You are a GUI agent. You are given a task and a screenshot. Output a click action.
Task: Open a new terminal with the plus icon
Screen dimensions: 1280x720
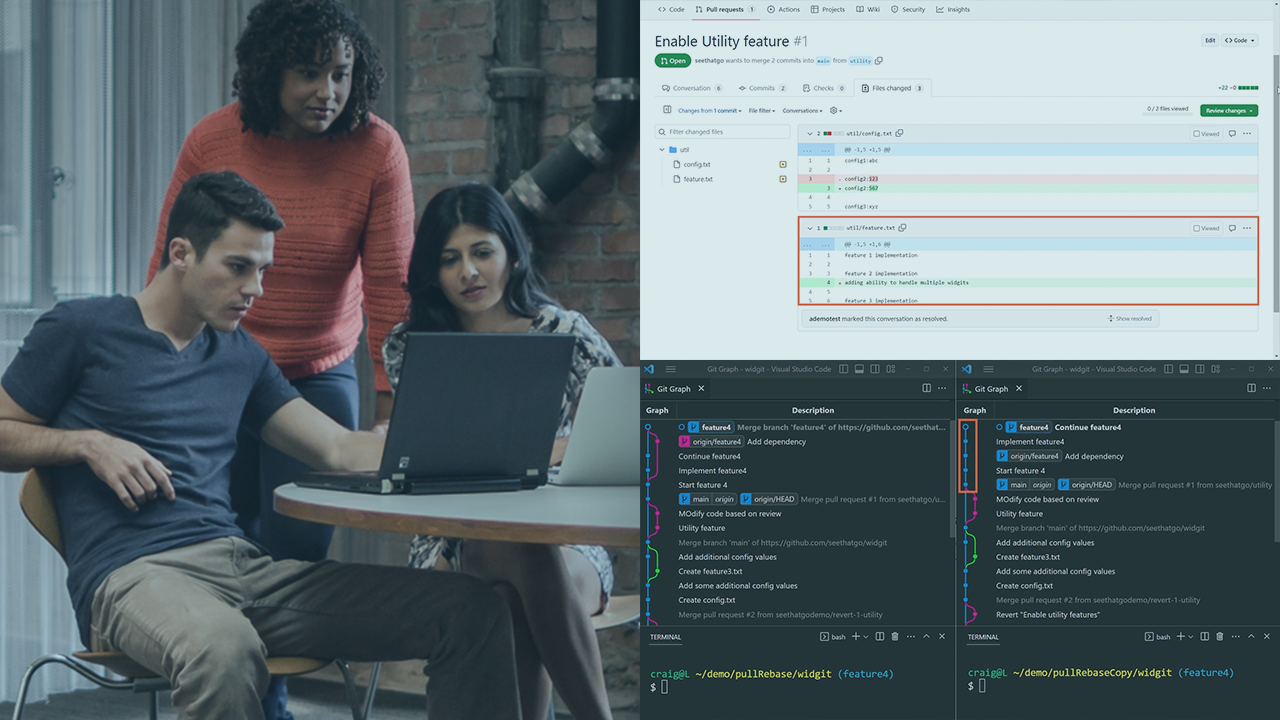pos(1181,636)
